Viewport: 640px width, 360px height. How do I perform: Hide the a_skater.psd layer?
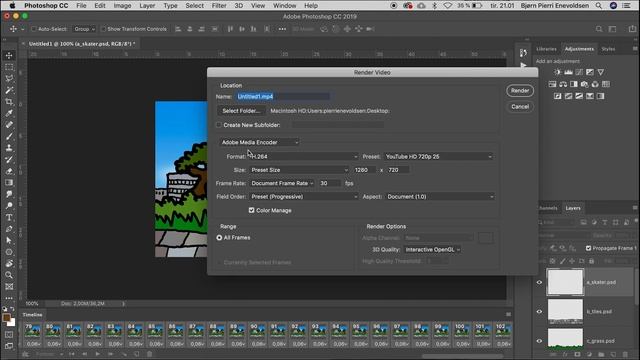point(539,282)
